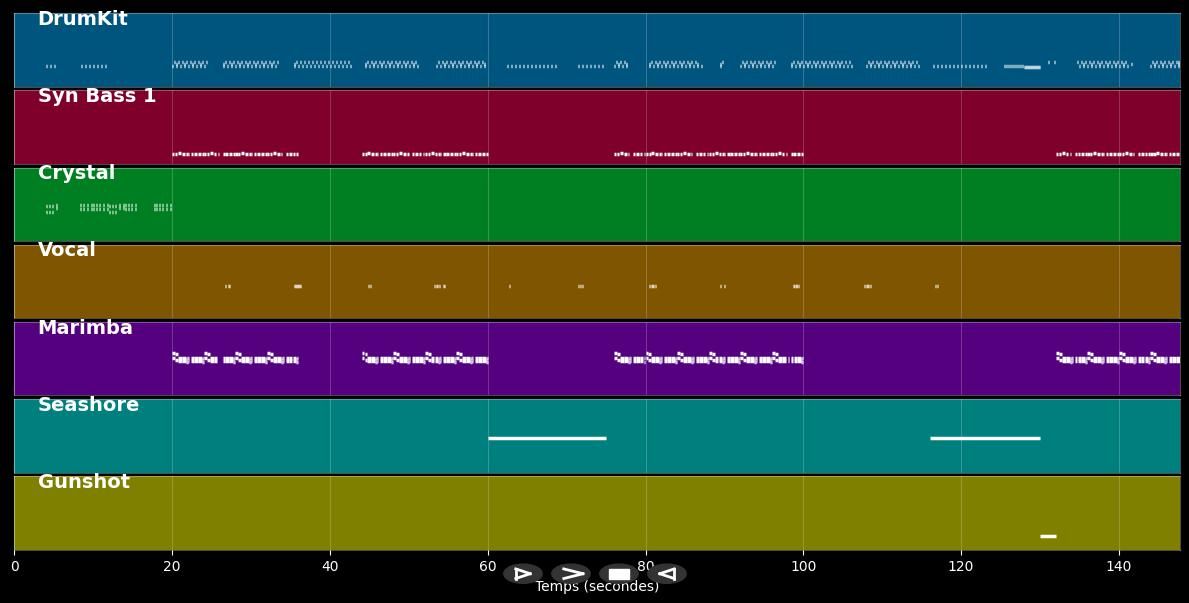1189x603 pixels.
Task: Select the Seashore track label
Action: [88, 405]
